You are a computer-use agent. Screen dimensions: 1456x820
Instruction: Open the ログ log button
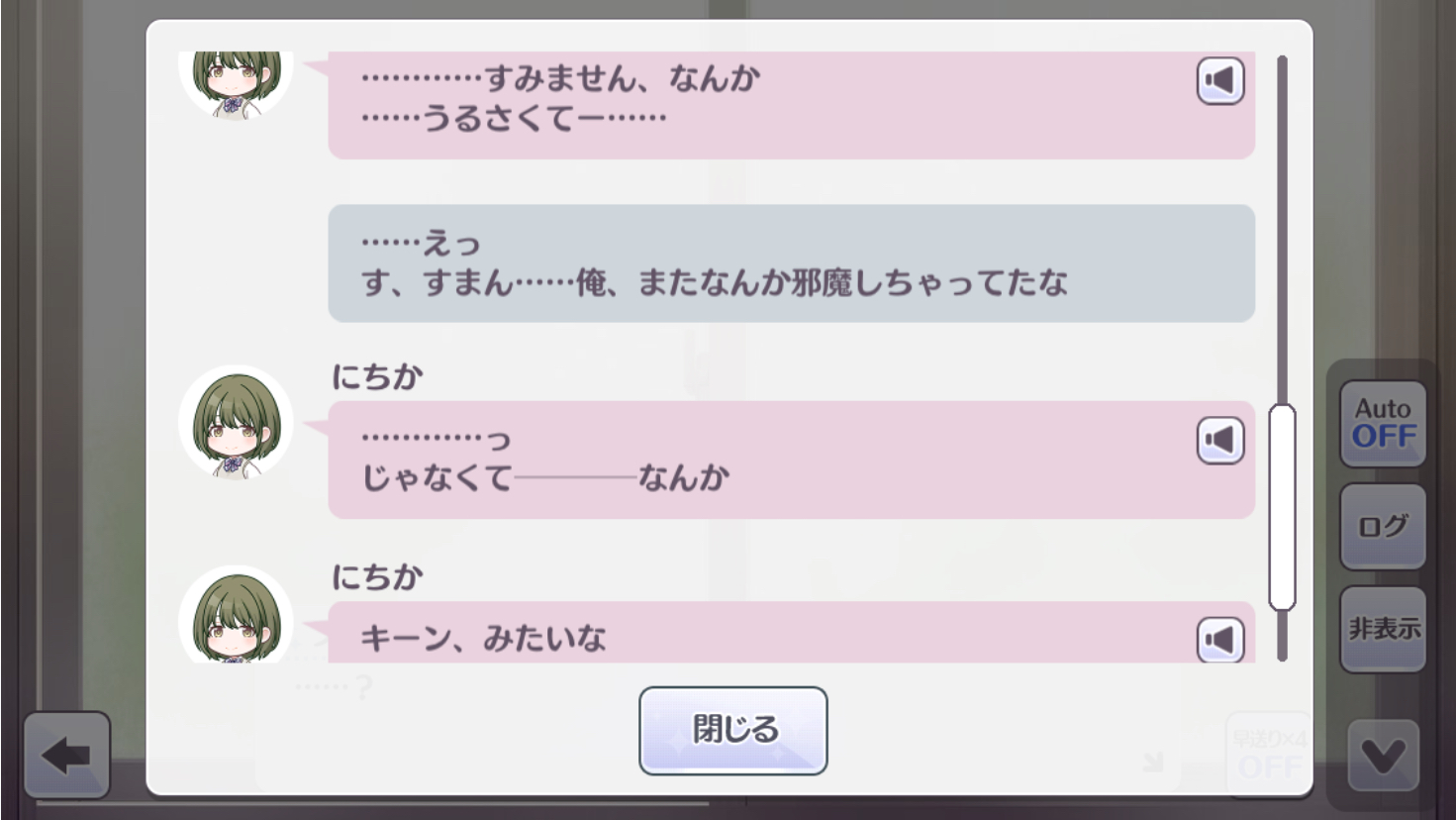[1383, 526]
